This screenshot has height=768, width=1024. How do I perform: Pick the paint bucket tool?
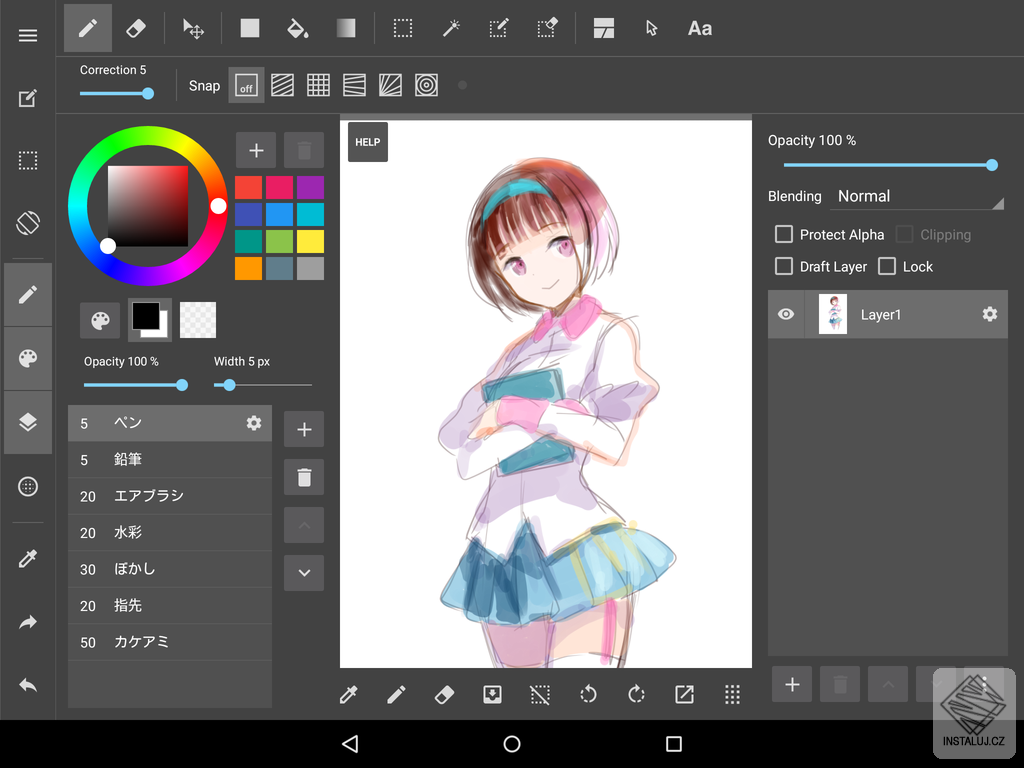(298, 29)
